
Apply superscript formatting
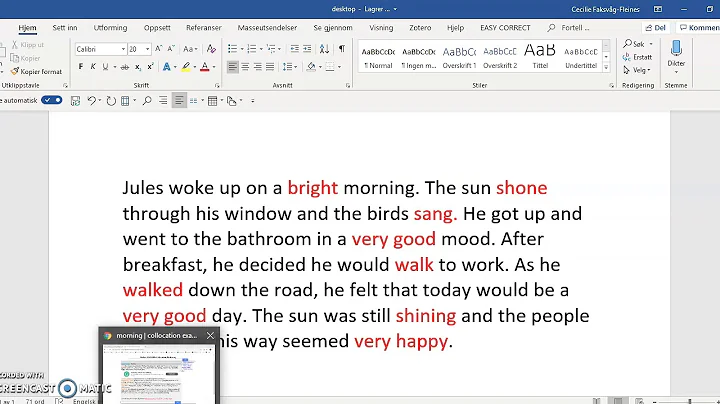point(150,67)
